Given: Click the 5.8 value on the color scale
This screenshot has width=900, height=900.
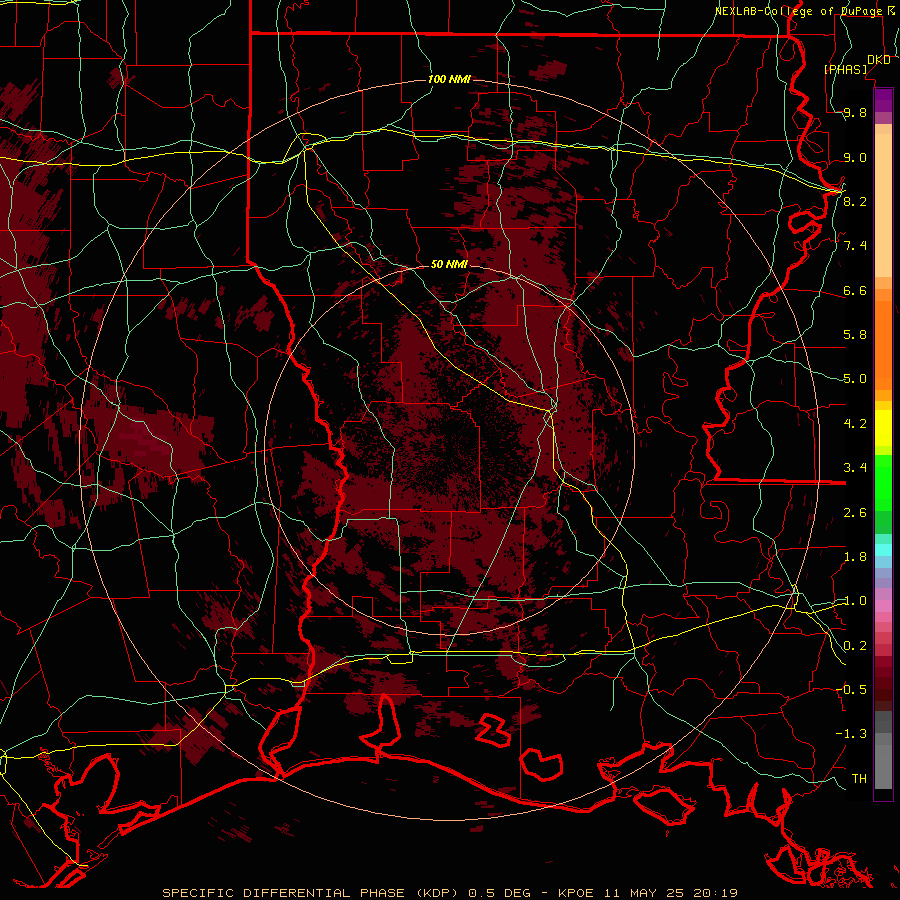Looking at the screenshot, I should (855, 335).
